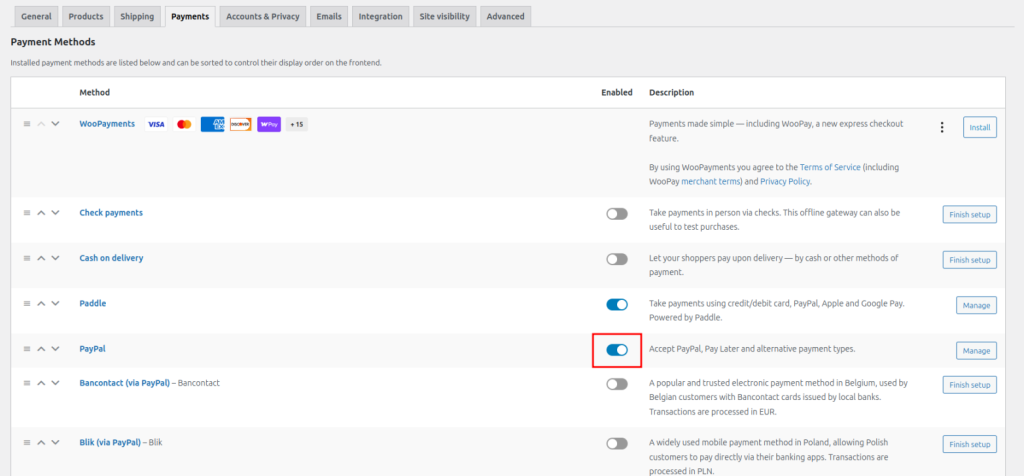Viewport: 1024px width, 476px height.
Task: Move Paddle up in the list
Action: pyautogui.click(x=41, y=304)
